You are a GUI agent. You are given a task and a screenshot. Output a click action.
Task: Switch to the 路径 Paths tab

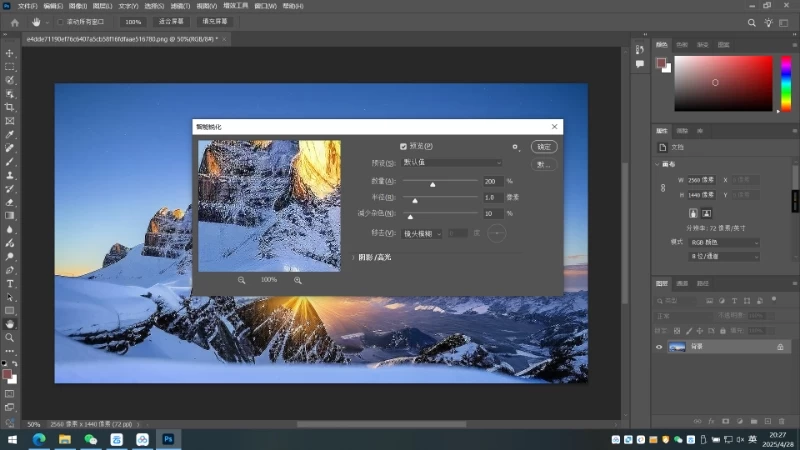(703, 284)
